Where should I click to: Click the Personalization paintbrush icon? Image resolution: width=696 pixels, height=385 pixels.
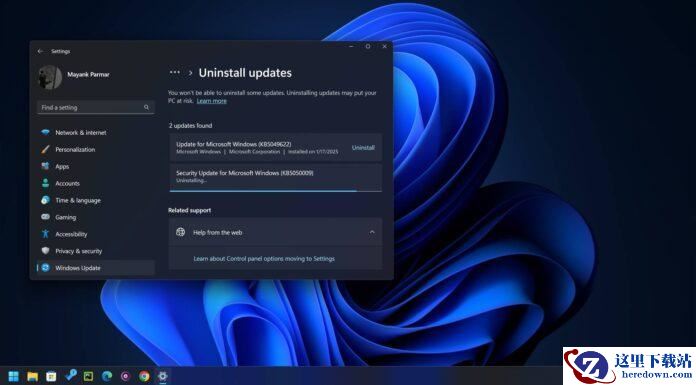(x=45, y=149)
